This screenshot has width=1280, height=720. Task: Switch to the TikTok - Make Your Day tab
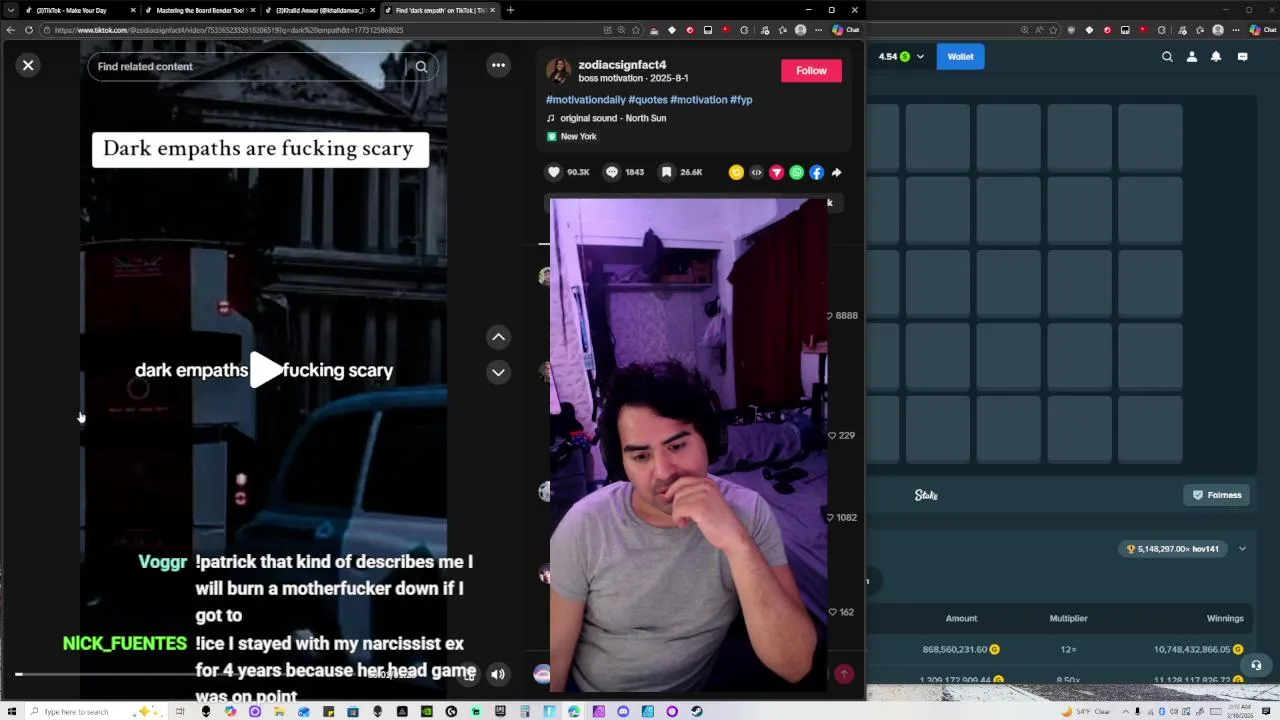click(78, 10)
